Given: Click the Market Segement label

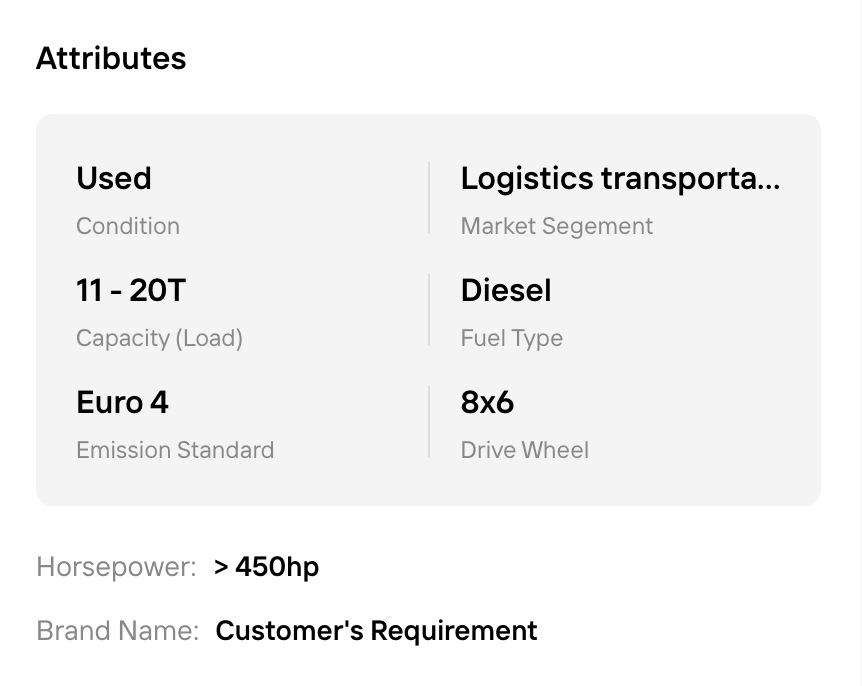Looking at the screenshot, I should point(557,226).
